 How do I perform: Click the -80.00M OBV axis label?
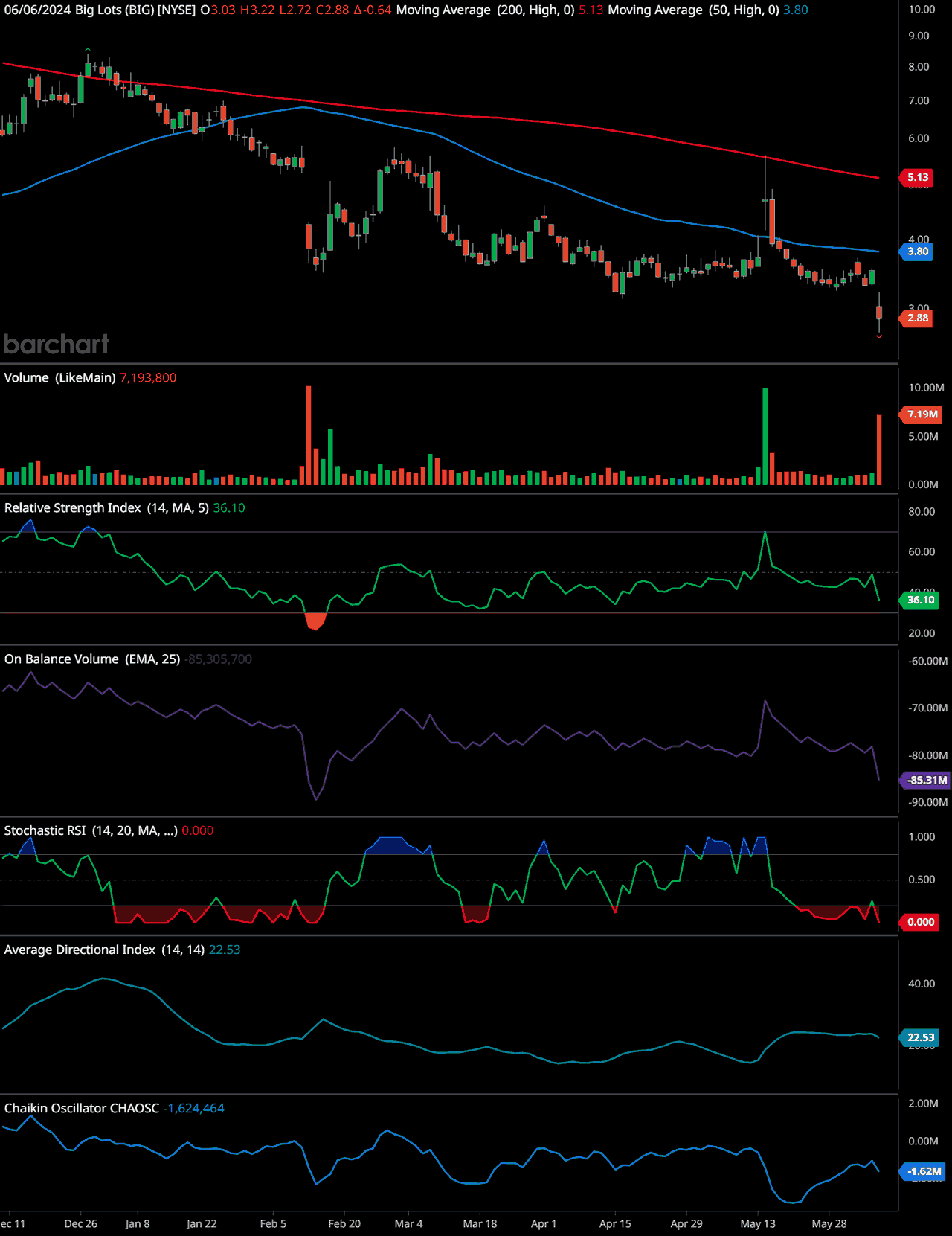tap(927, 756)
